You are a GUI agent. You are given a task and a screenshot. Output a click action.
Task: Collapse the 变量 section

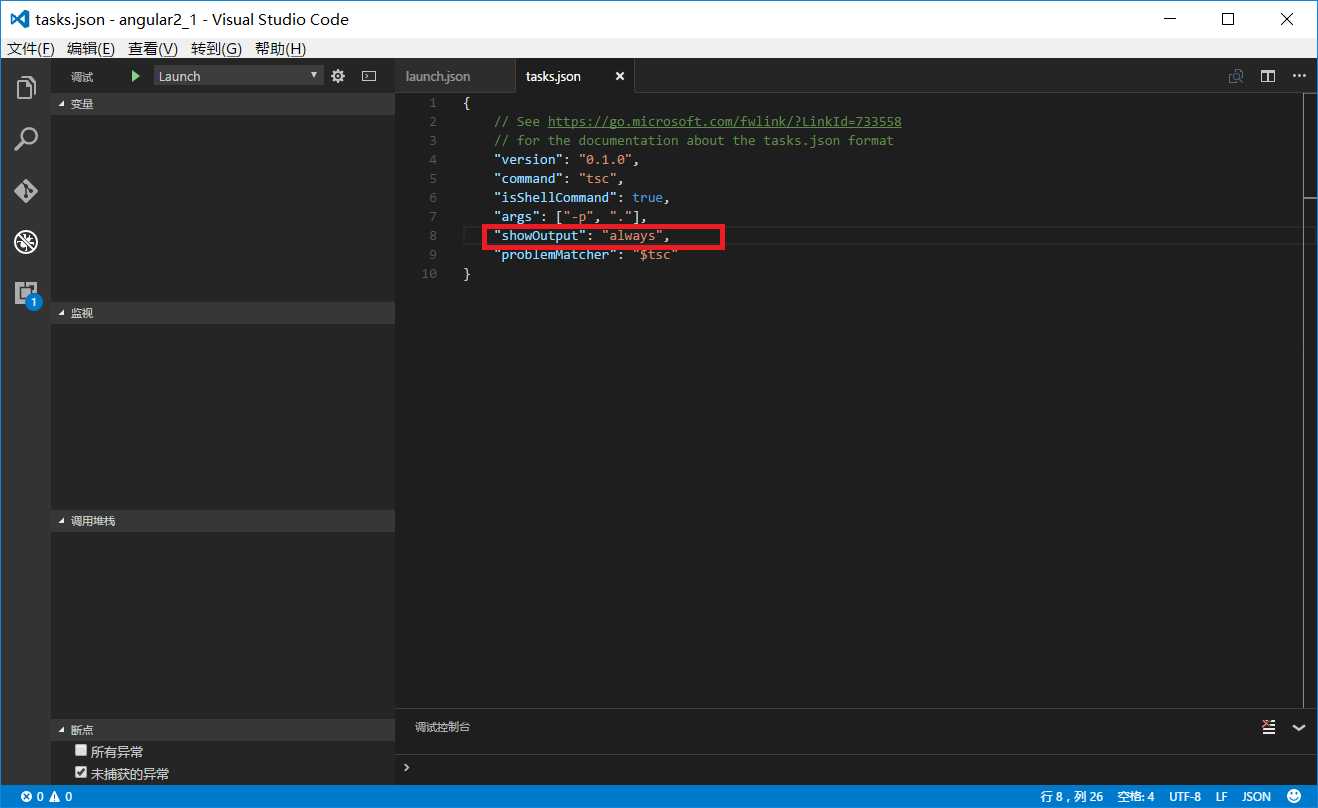[222, 104]
